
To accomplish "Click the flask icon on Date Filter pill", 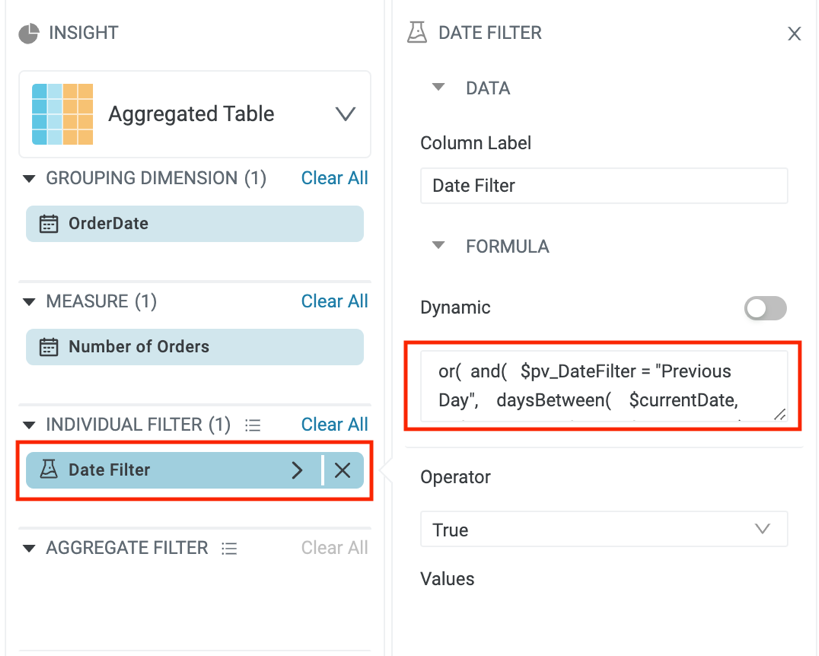I will coord(48,470).
